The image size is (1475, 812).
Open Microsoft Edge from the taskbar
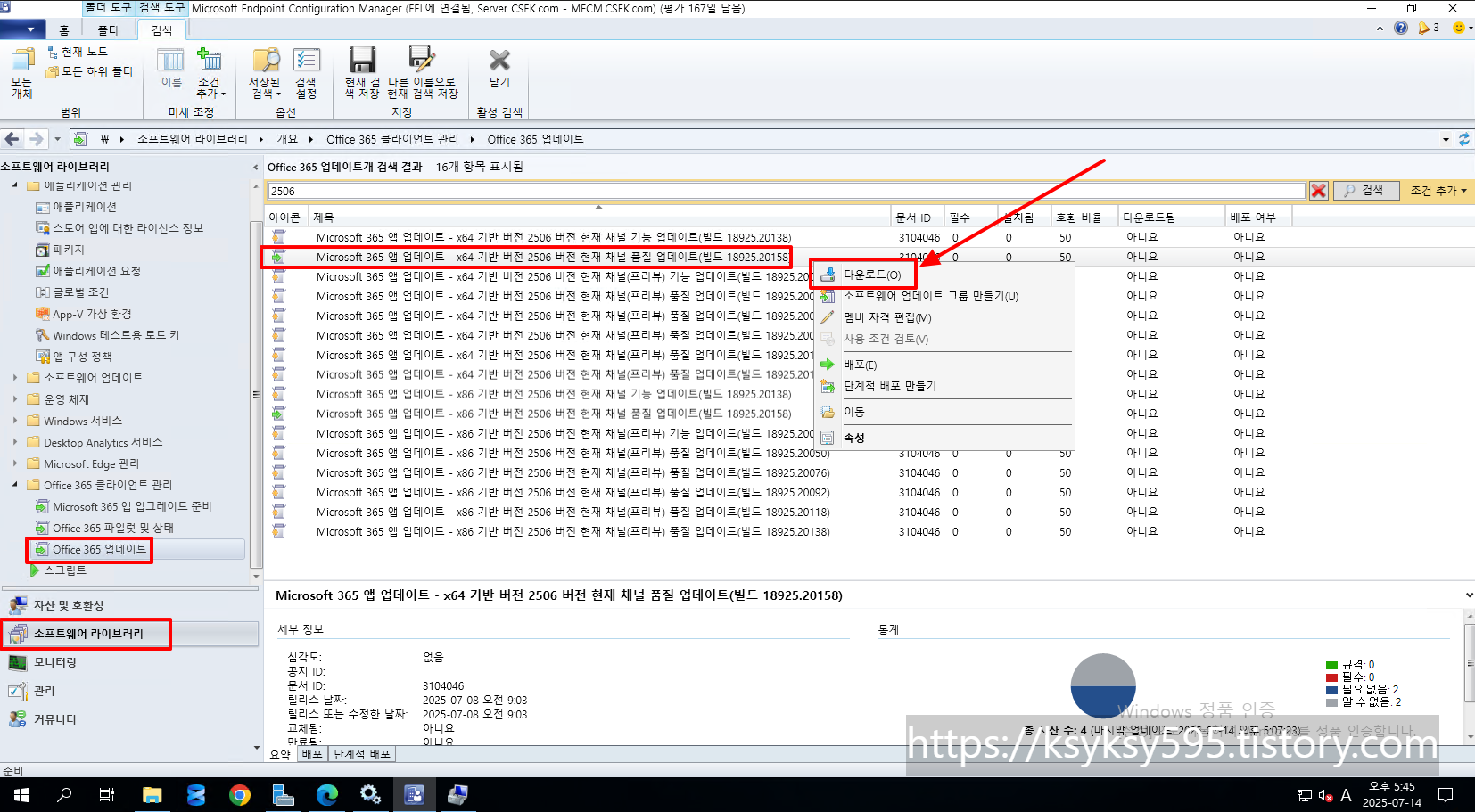(326, 795)
